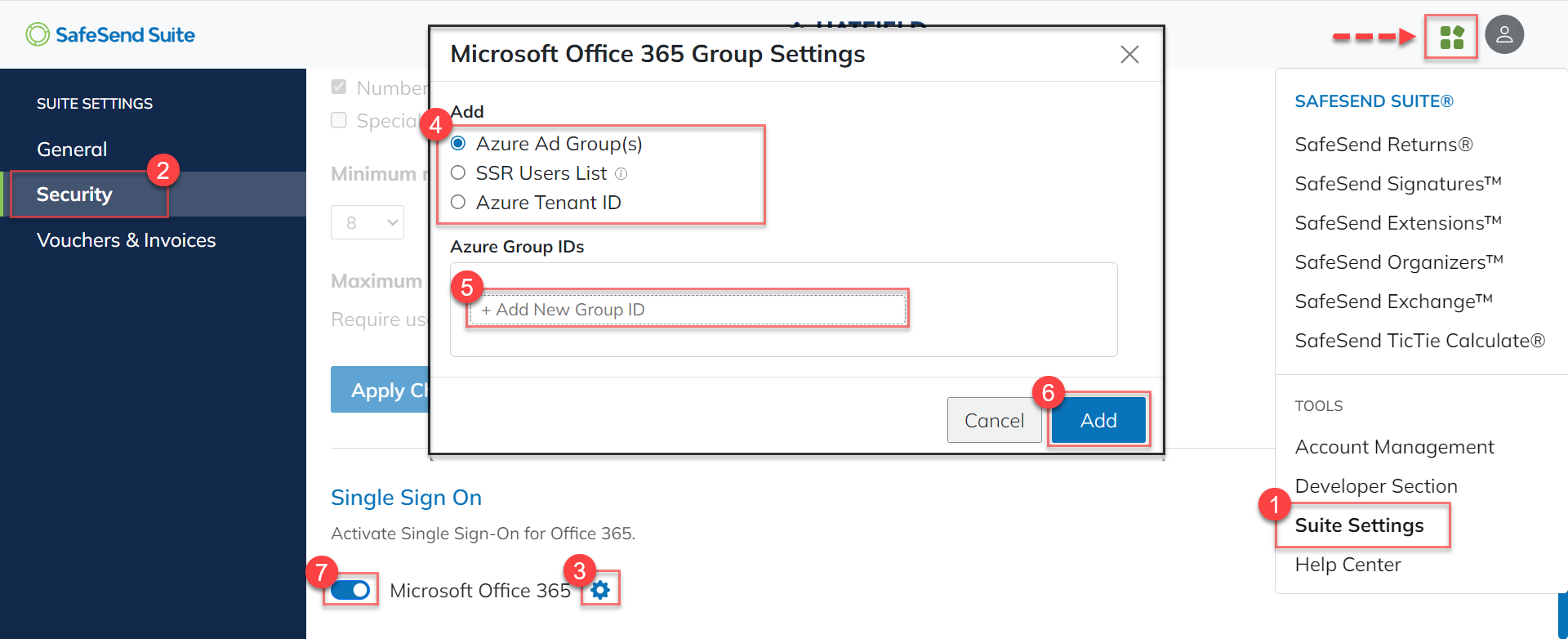Image resolution: width=1568 pixels, height=639 pixels.
Task: Open SafeSend Returns from suite menu
Action: pos(1383,145)
